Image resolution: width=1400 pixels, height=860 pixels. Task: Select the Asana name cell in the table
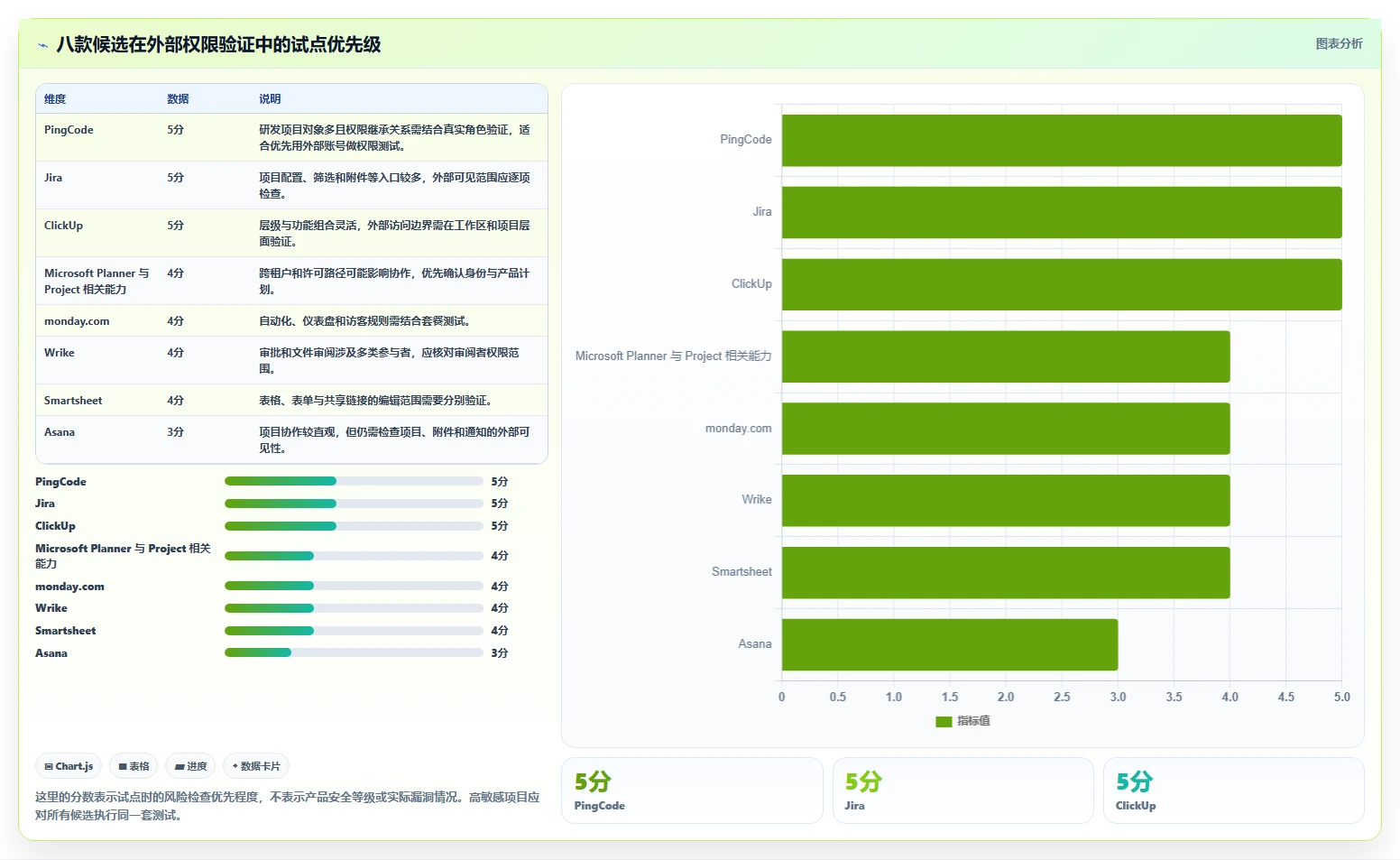pos(60,432)
